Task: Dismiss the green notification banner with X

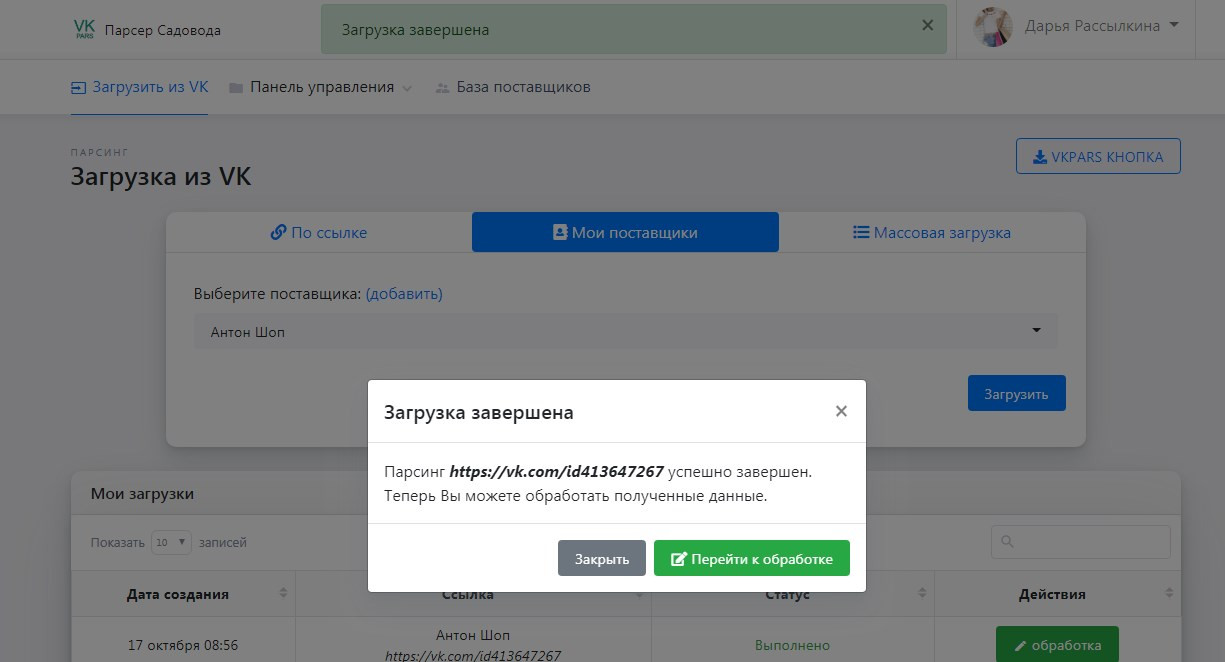Action: [x=927, y=26]
